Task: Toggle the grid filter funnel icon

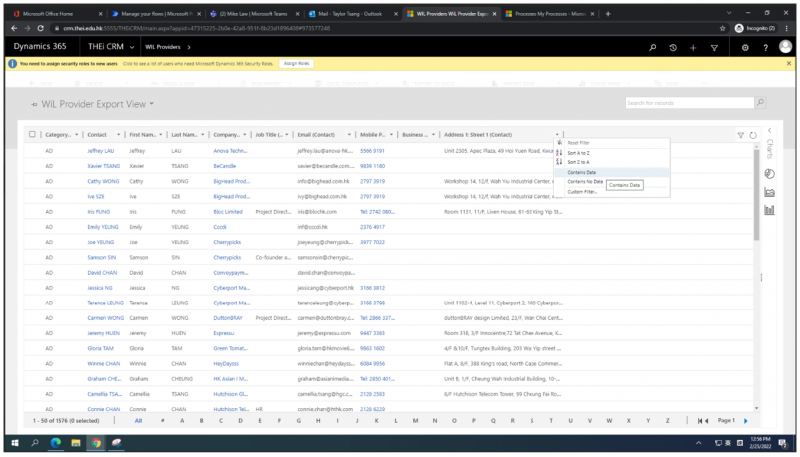Action: tap(740, 135)
